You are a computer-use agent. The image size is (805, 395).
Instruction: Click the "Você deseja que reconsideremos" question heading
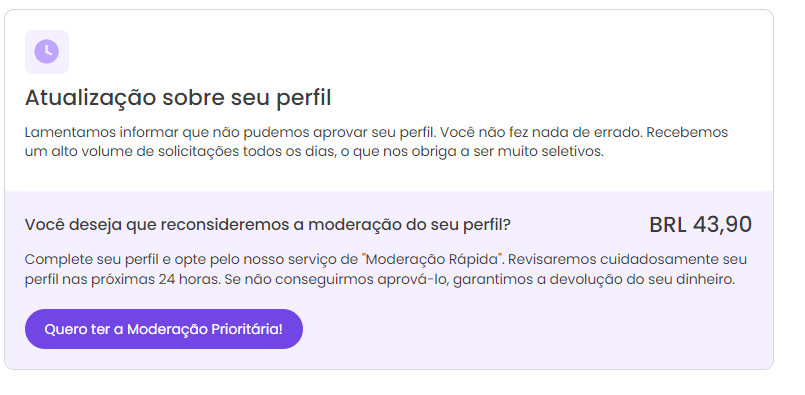(x=267, y=224)
